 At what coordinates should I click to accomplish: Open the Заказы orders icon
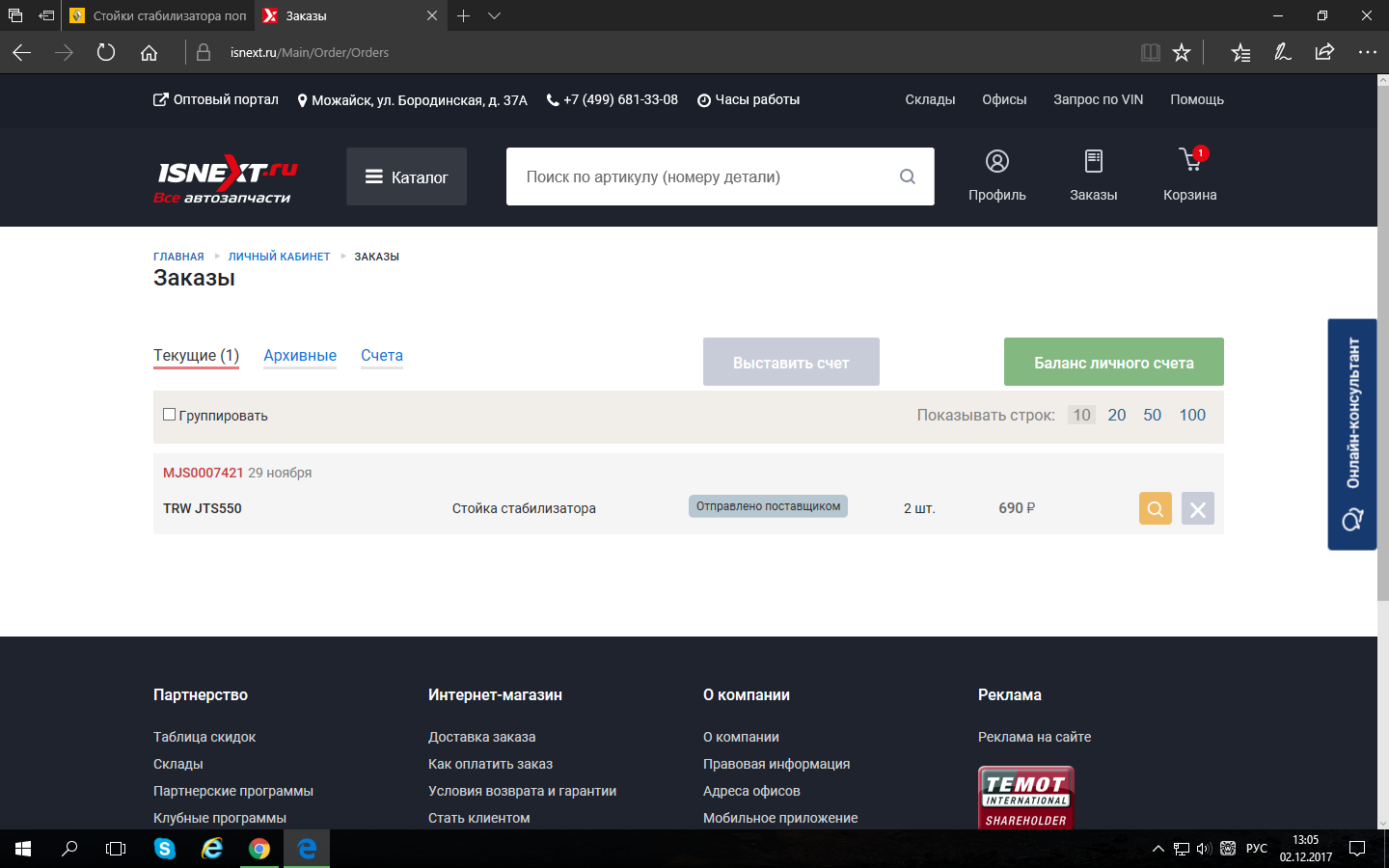tap(1093, 175)
